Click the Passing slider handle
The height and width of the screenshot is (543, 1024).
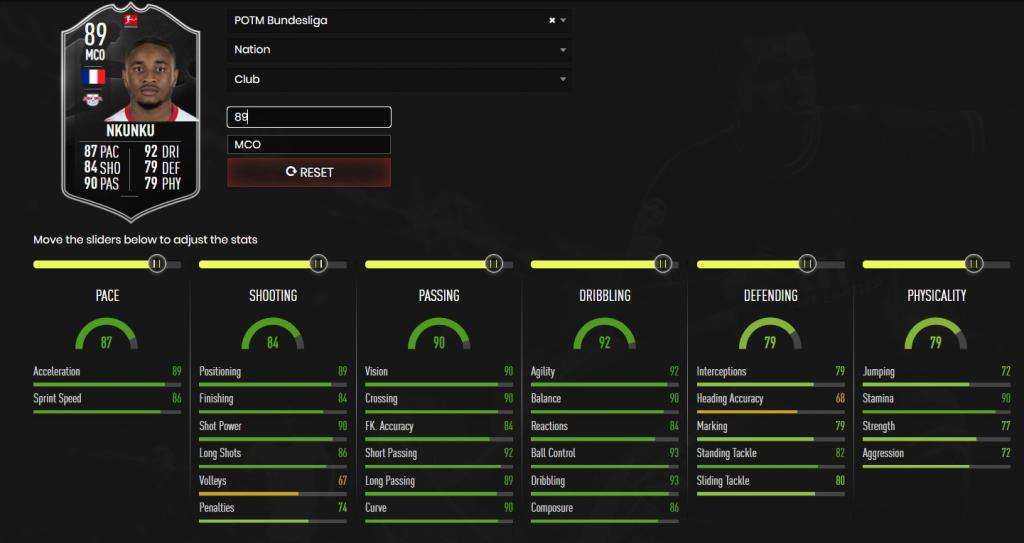(494, 263)
